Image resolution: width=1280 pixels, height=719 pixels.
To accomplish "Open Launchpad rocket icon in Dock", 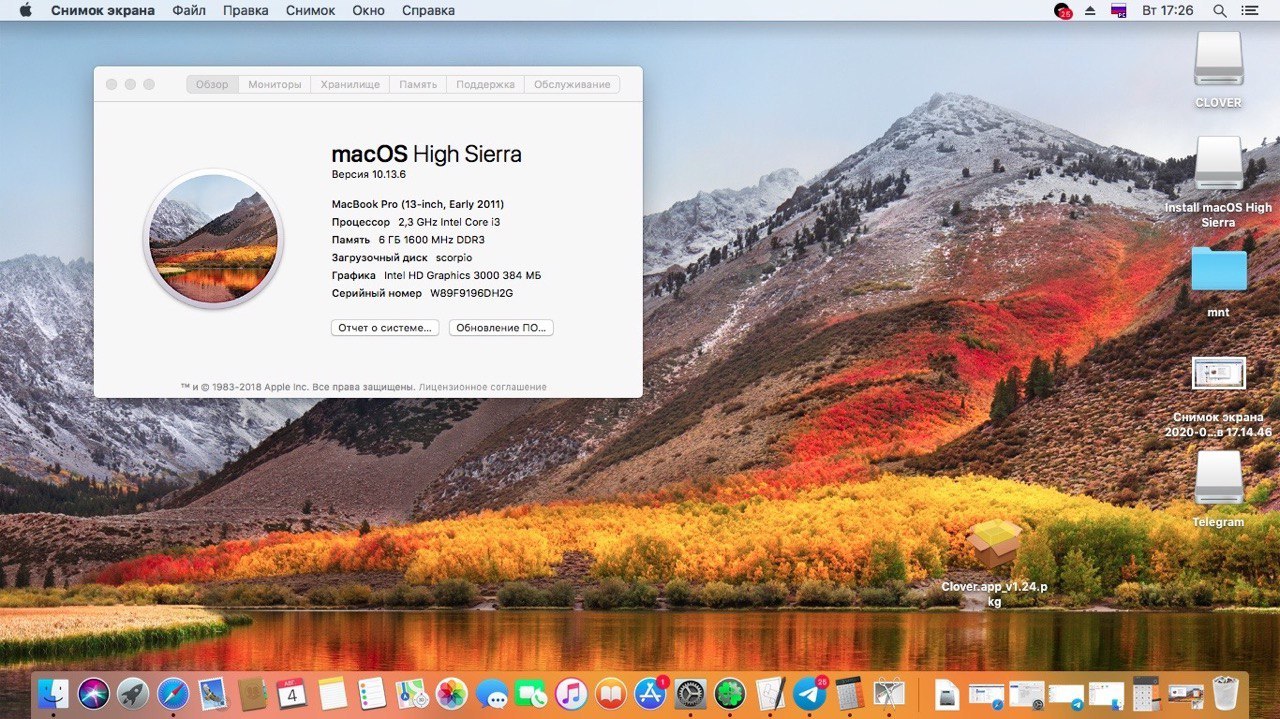I will pos(133,693).
